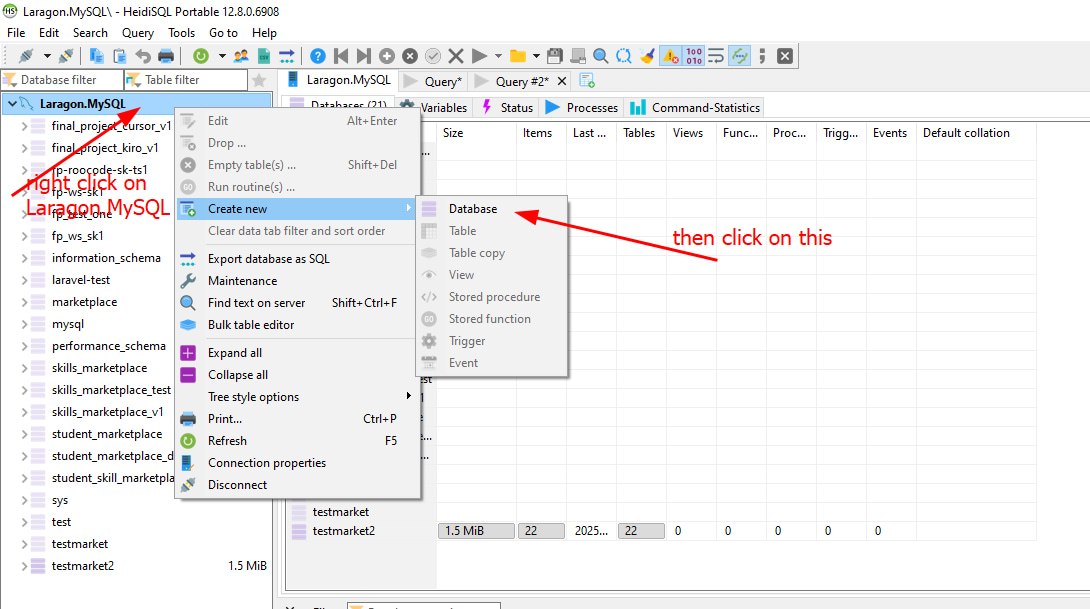Select Database in the Create new submenu
1090x609 pixels.
point(491,209)
